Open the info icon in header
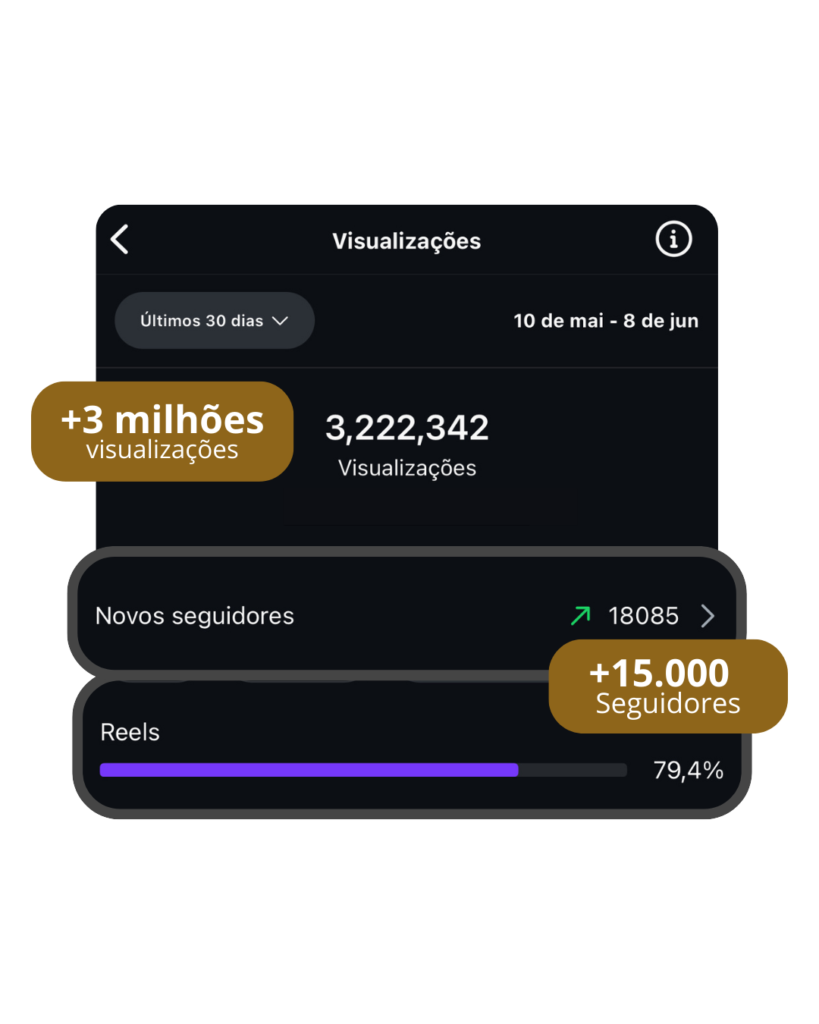Image resolution: width=819 pixels, height=1024 pixels. [673, 239]
